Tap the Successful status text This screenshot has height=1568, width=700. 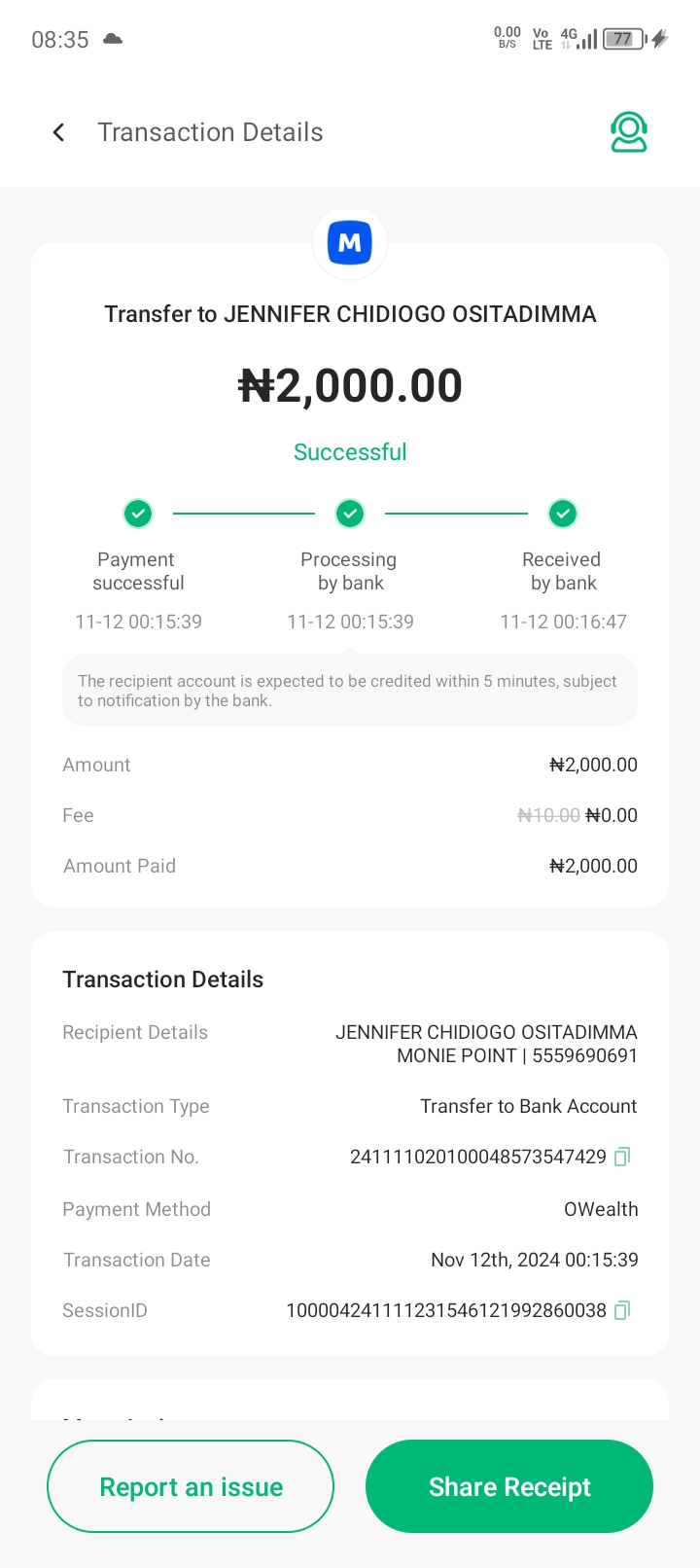coord(350,452)
